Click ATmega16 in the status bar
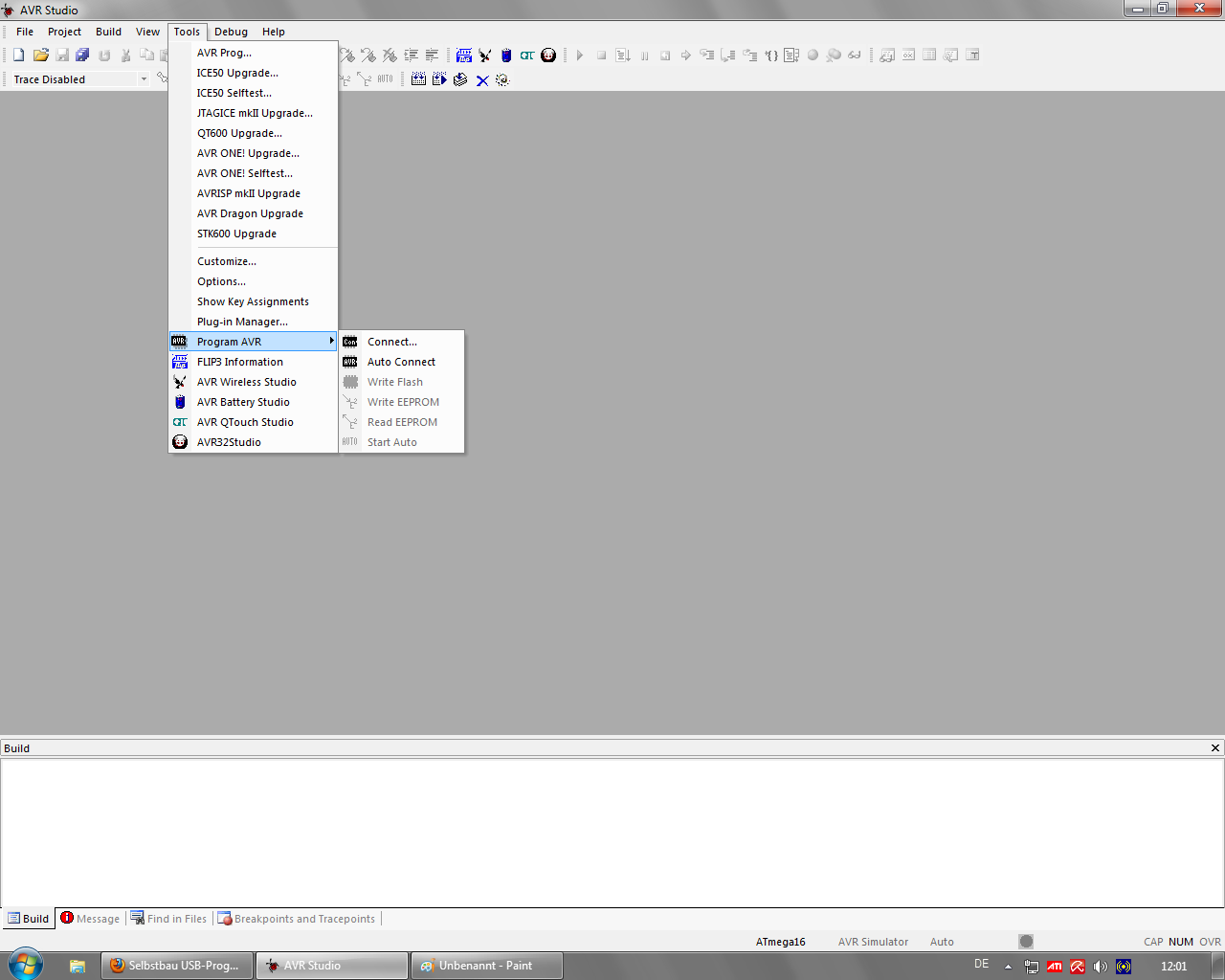This screenshot has height=980, width=1225. [x=781, y=942]
